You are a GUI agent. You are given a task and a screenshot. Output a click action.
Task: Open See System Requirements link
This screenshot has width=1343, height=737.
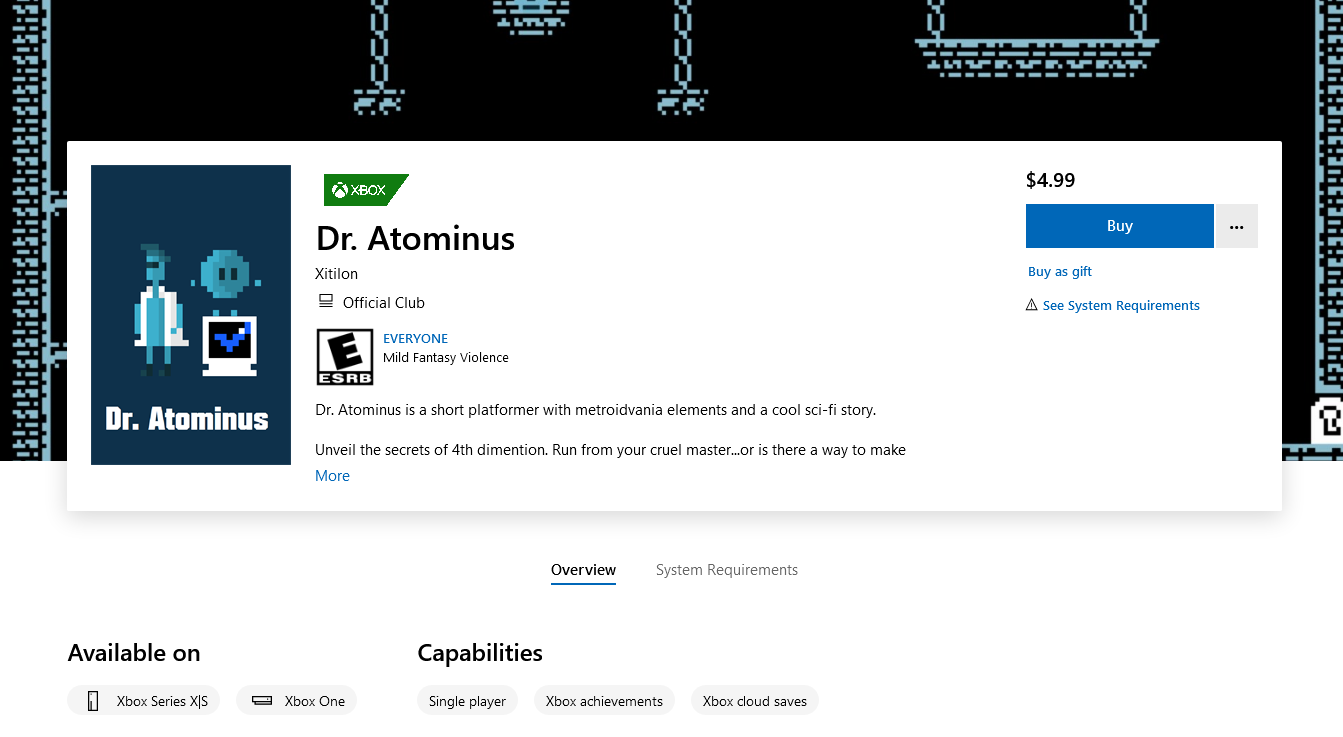click(x=1121, y=306)
